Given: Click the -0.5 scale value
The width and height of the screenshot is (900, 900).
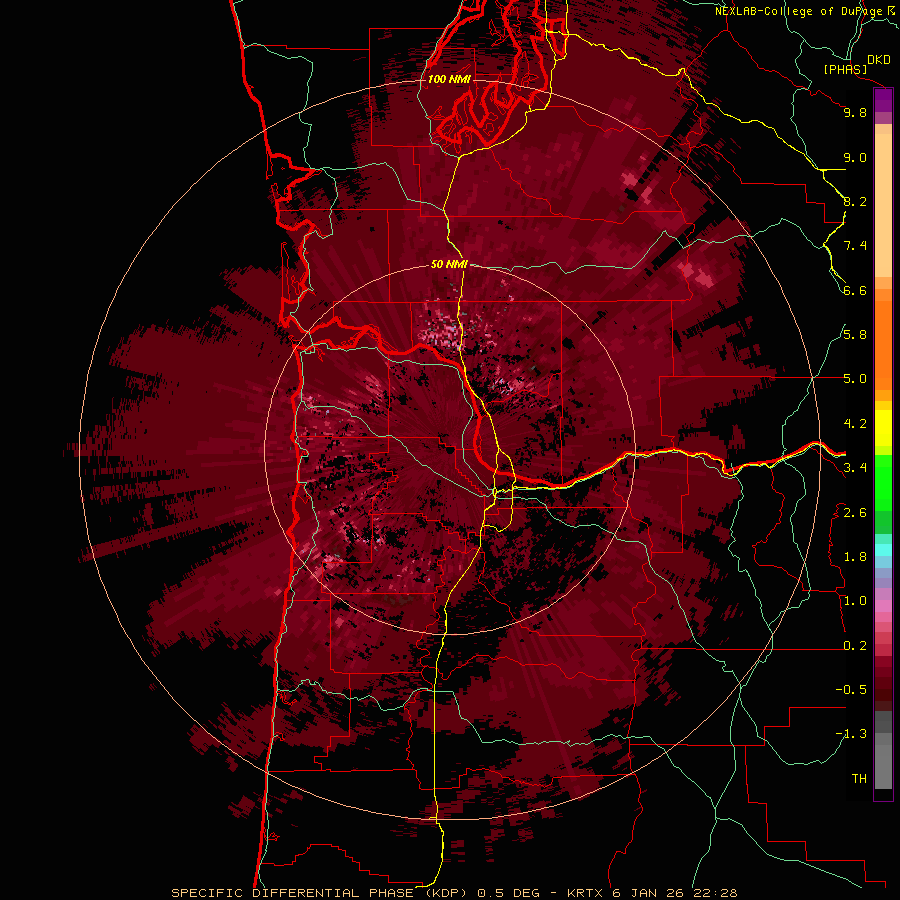Looking at the screenshot, I should (x=851, y=690).
